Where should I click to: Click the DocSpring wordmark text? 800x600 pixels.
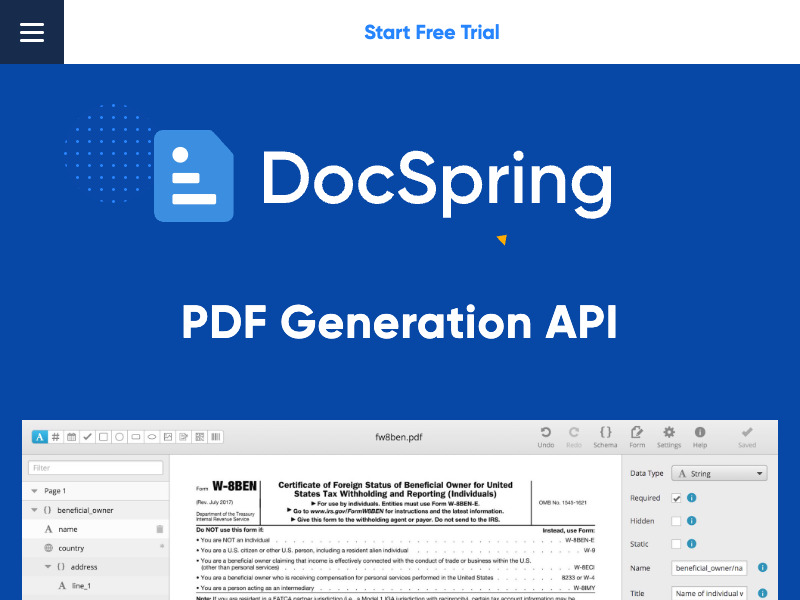click(x=437, y=184)
